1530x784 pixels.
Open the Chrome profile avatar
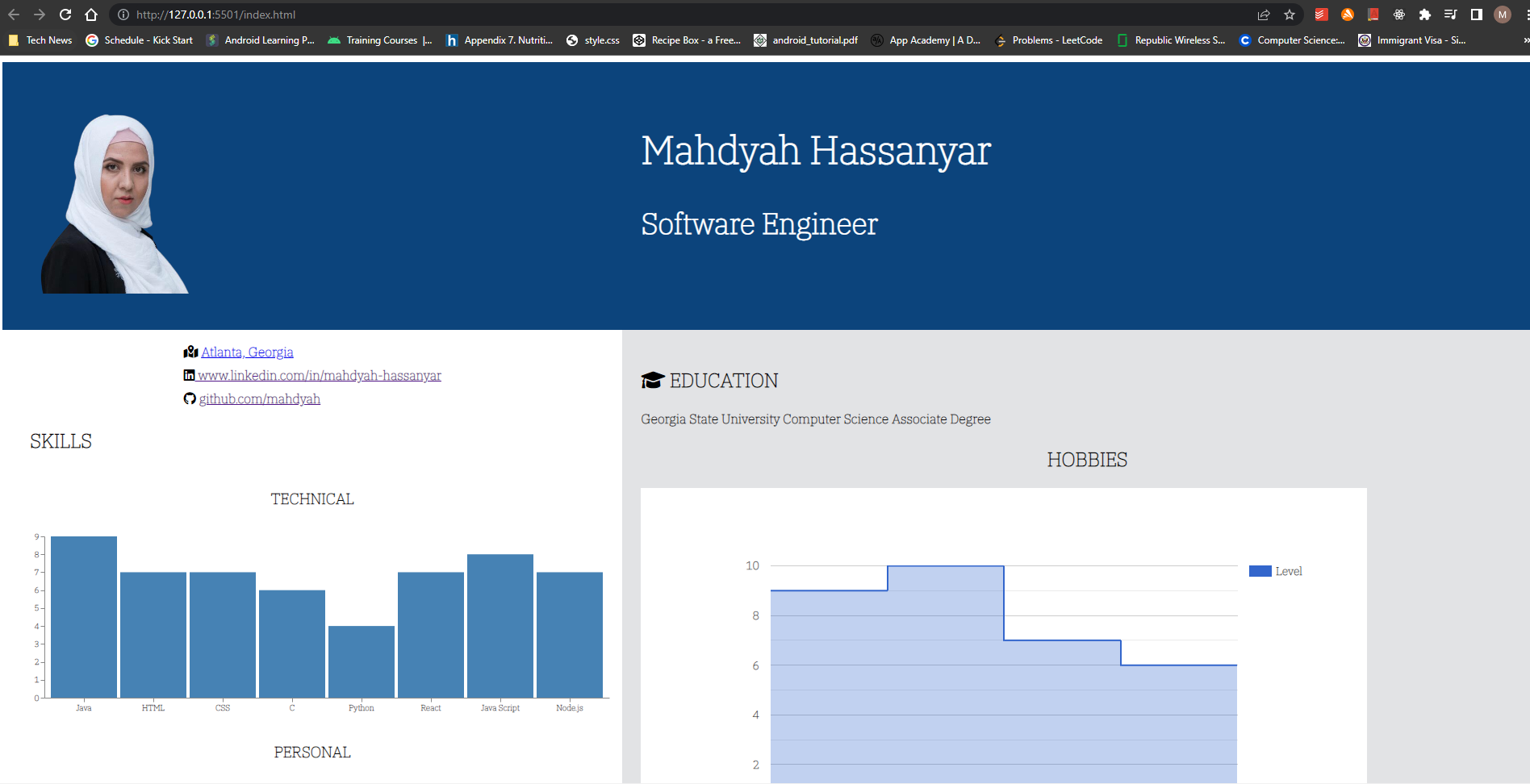(1503, 15)
